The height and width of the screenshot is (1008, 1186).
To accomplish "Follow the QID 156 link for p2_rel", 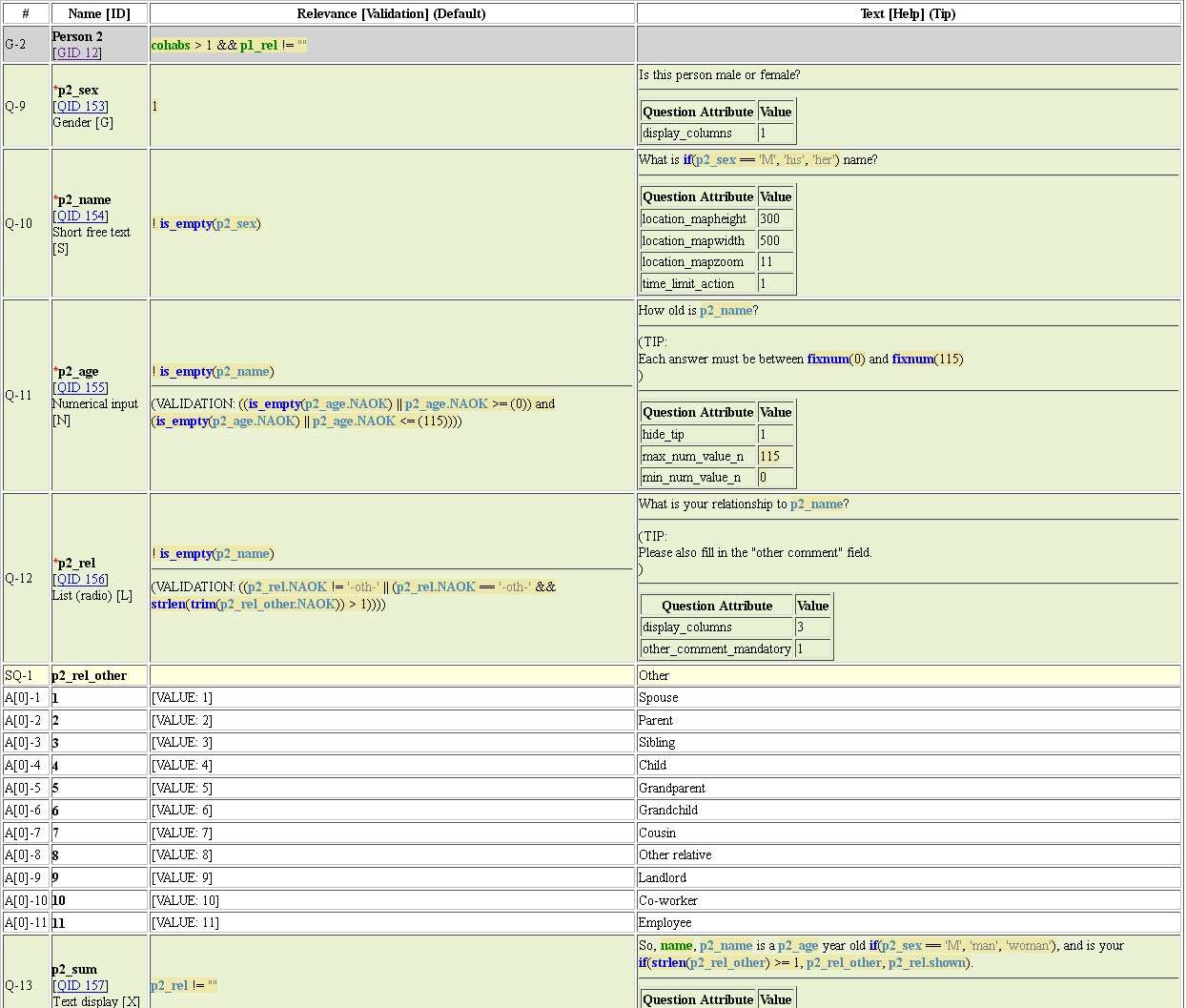I will (x=81, y=580).
